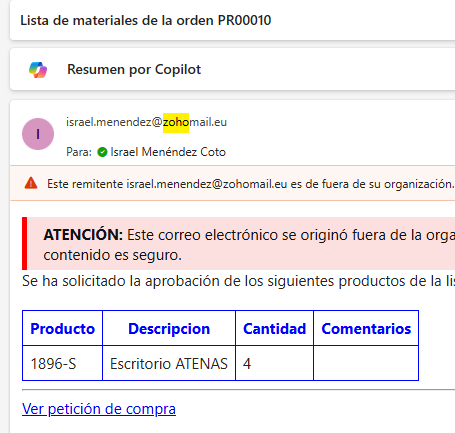Screen dimensions: 455x433
Task: Click the red ATENCIÓN notice block
Action: click(x=238, y=244)
